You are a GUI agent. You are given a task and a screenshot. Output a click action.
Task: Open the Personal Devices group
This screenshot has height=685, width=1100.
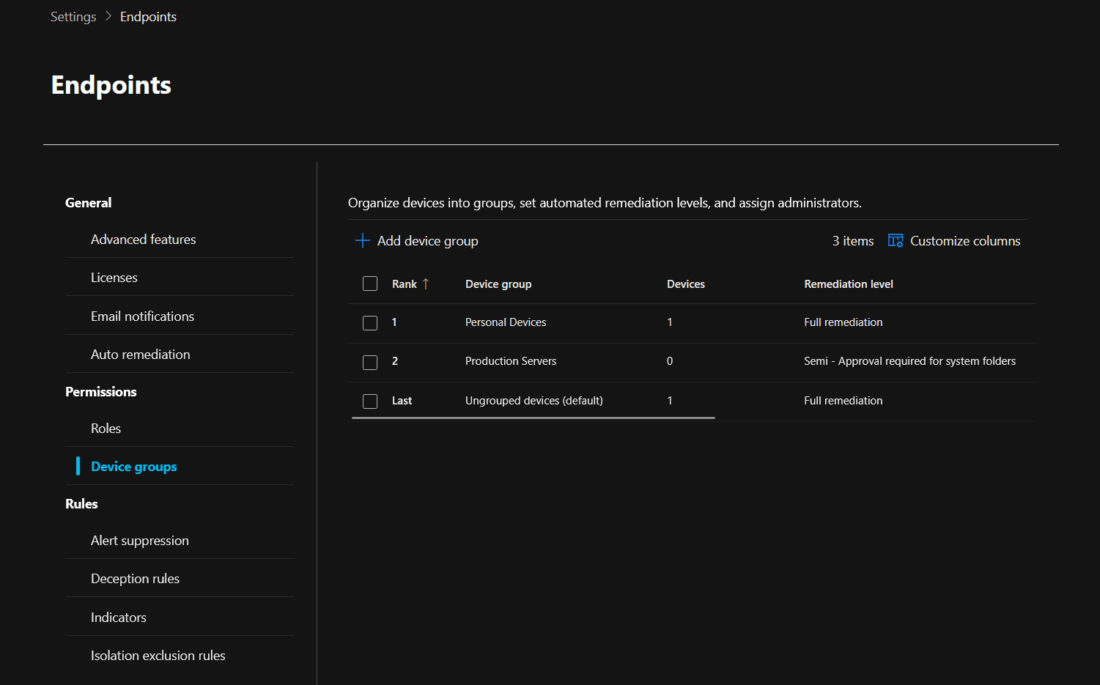coord(505,322)
